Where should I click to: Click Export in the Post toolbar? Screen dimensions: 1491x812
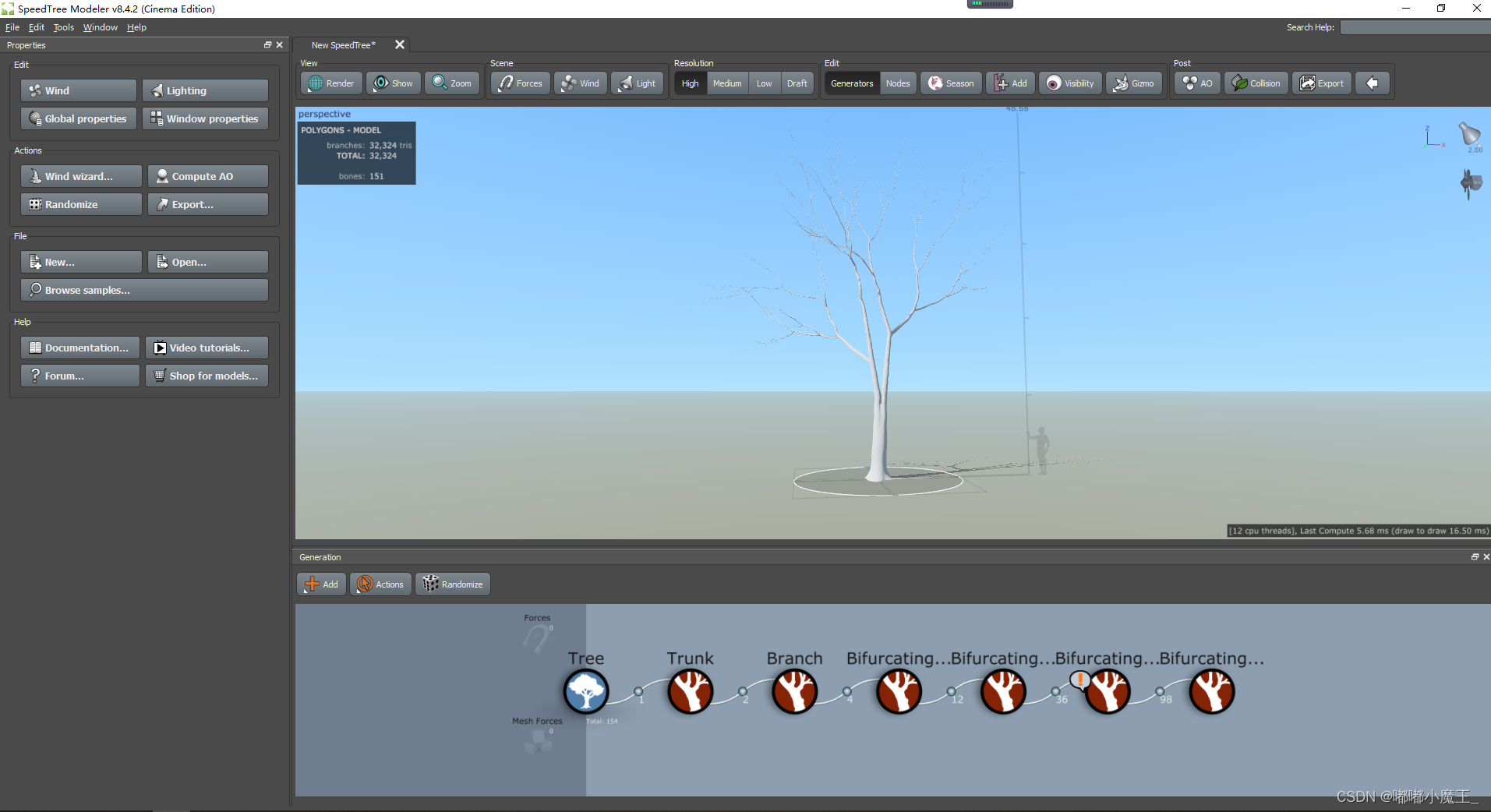1322,83
